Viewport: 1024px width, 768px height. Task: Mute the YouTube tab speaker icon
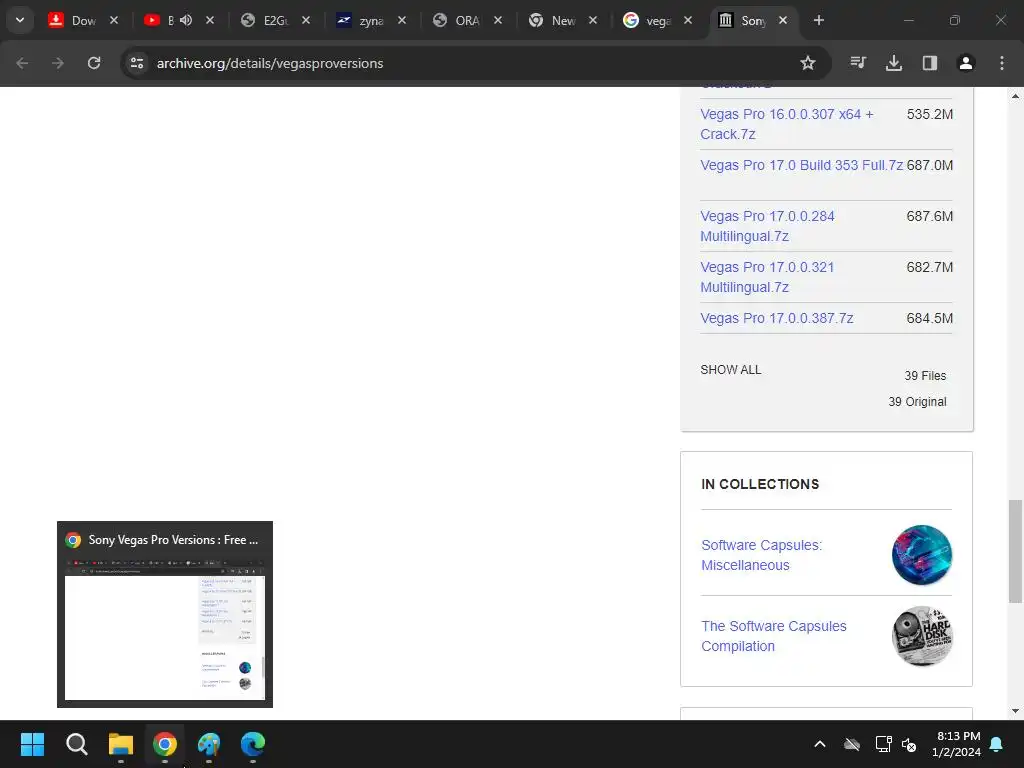(186, 20)
